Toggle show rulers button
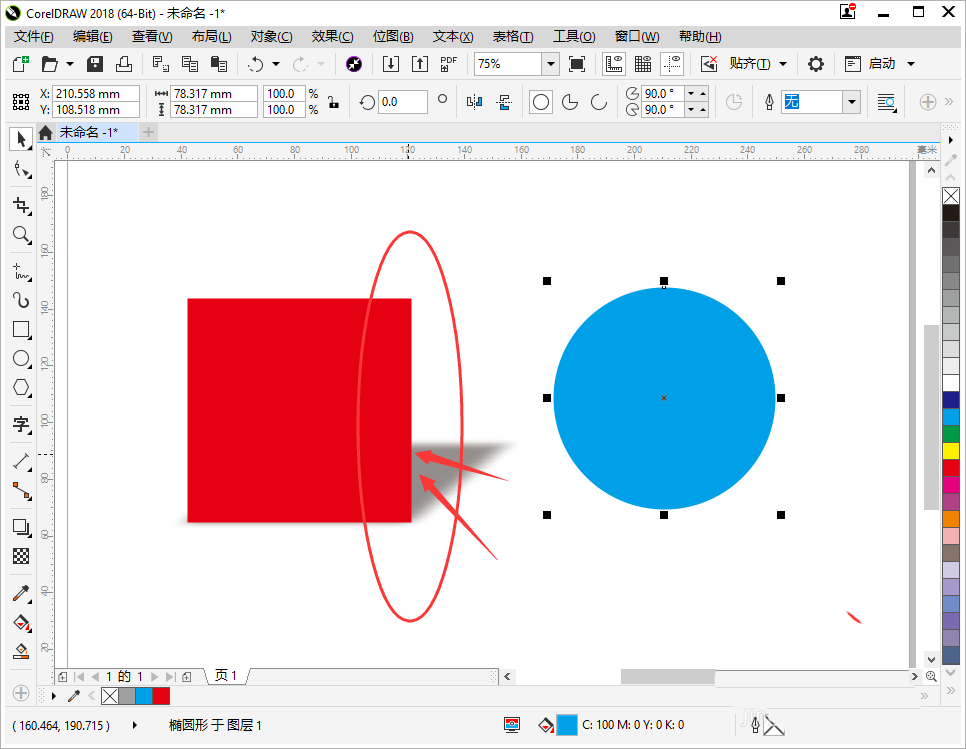Viewport: 966px width, 749px height. coord(614,64)
